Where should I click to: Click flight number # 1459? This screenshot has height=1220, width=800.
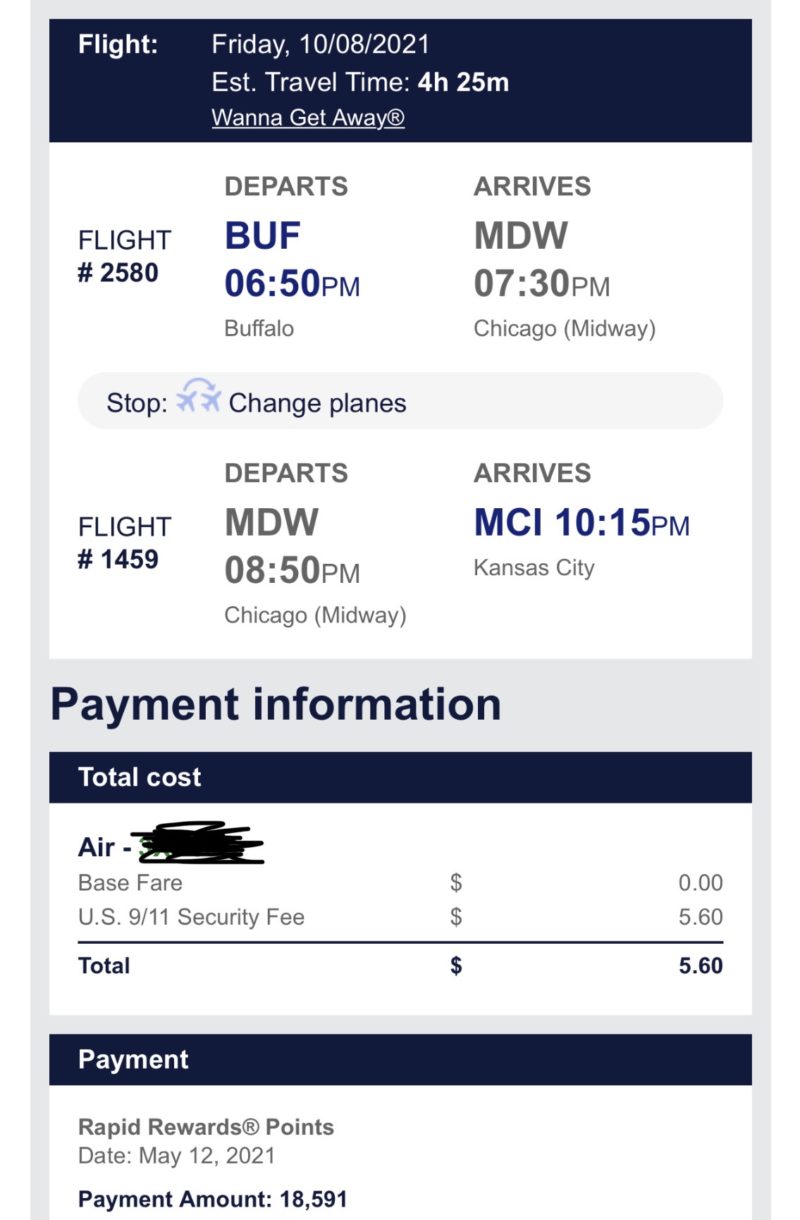(x=118, y=558)
